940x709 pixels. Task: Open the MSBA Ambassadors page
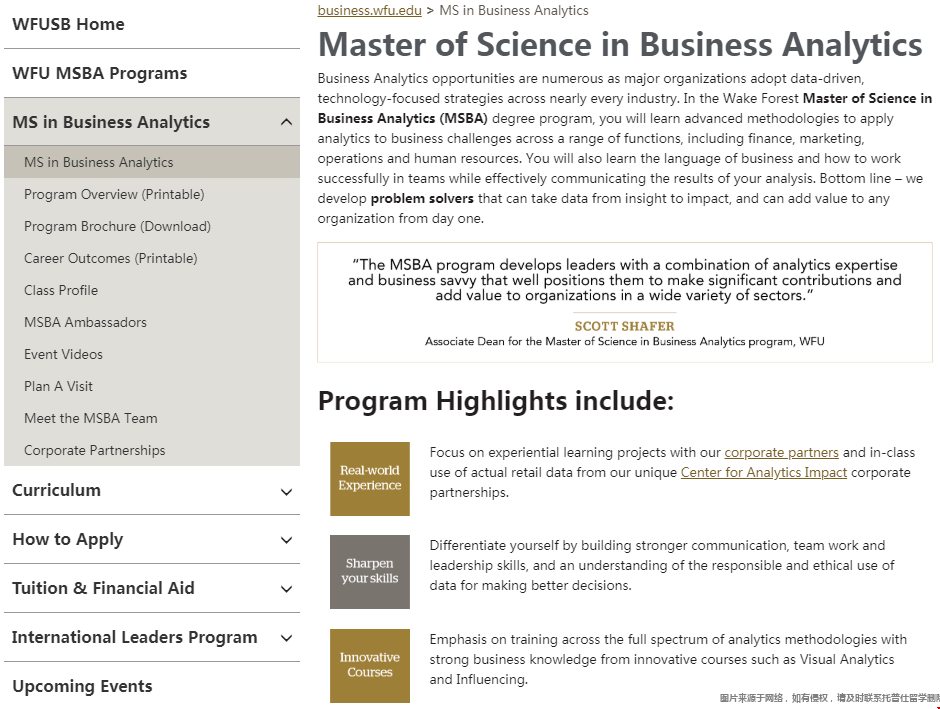click(85, 322)
